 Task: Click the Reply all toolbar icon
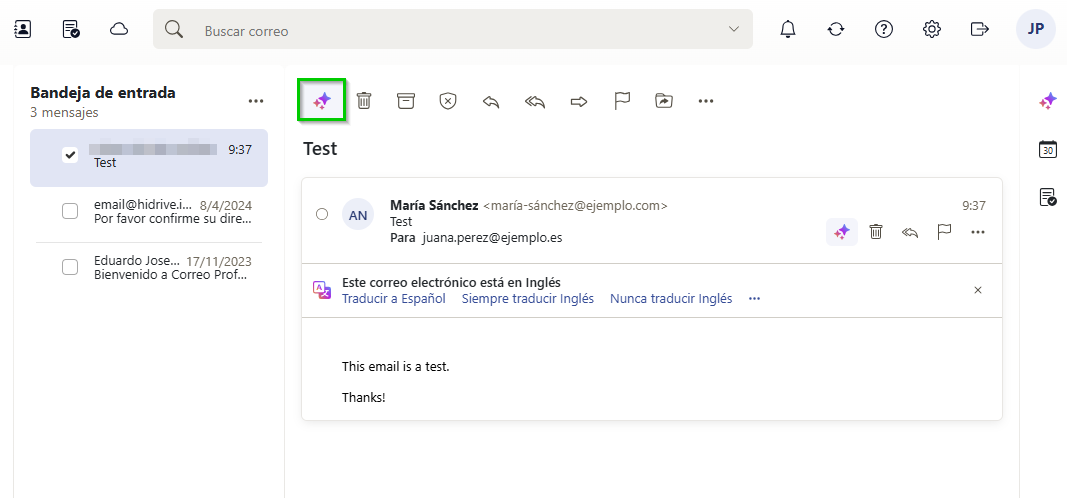(534, 101)
